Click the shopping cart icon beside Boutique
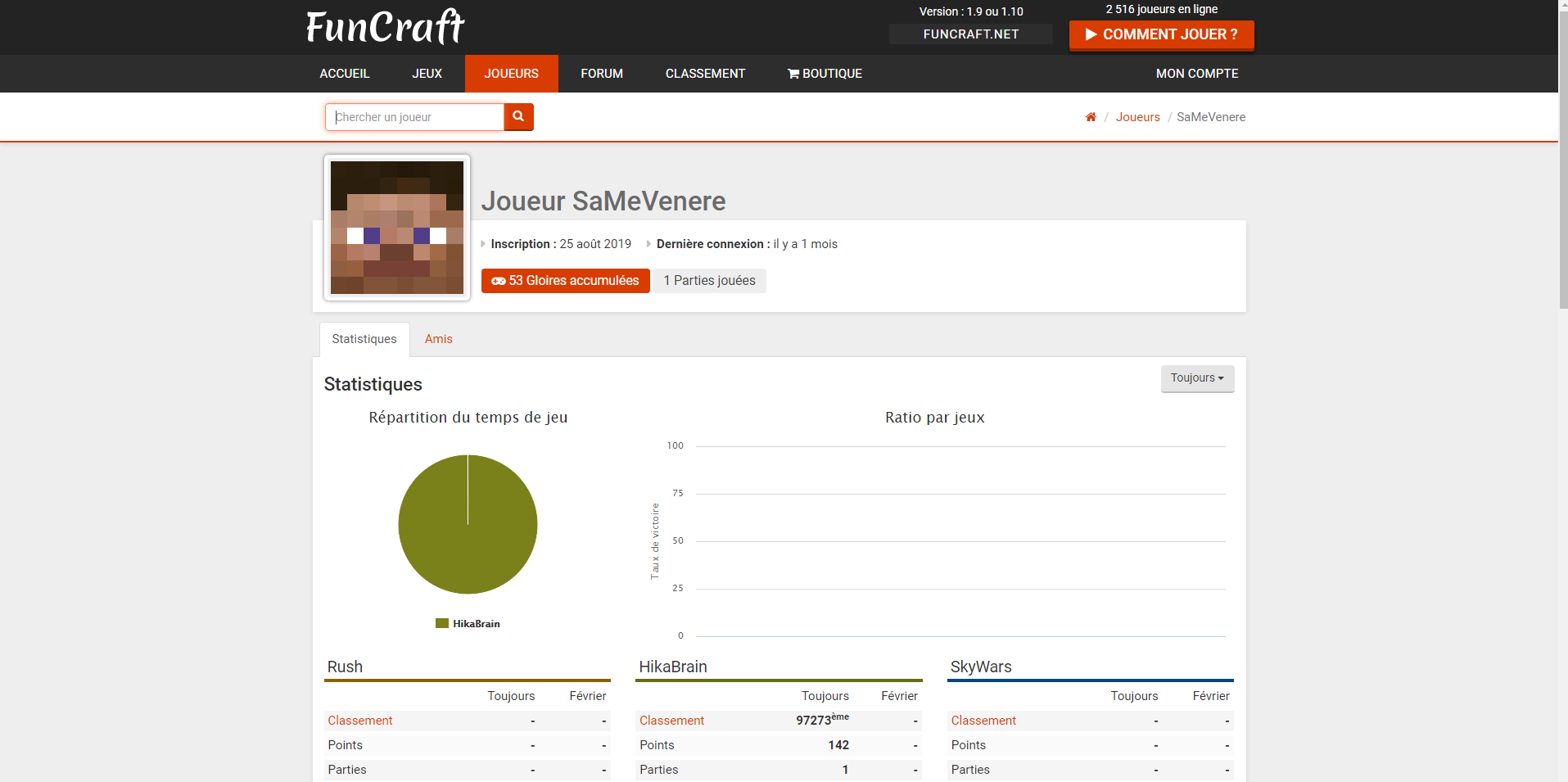The width and height of the screenshot is (1568, 782). coord(793,74)
